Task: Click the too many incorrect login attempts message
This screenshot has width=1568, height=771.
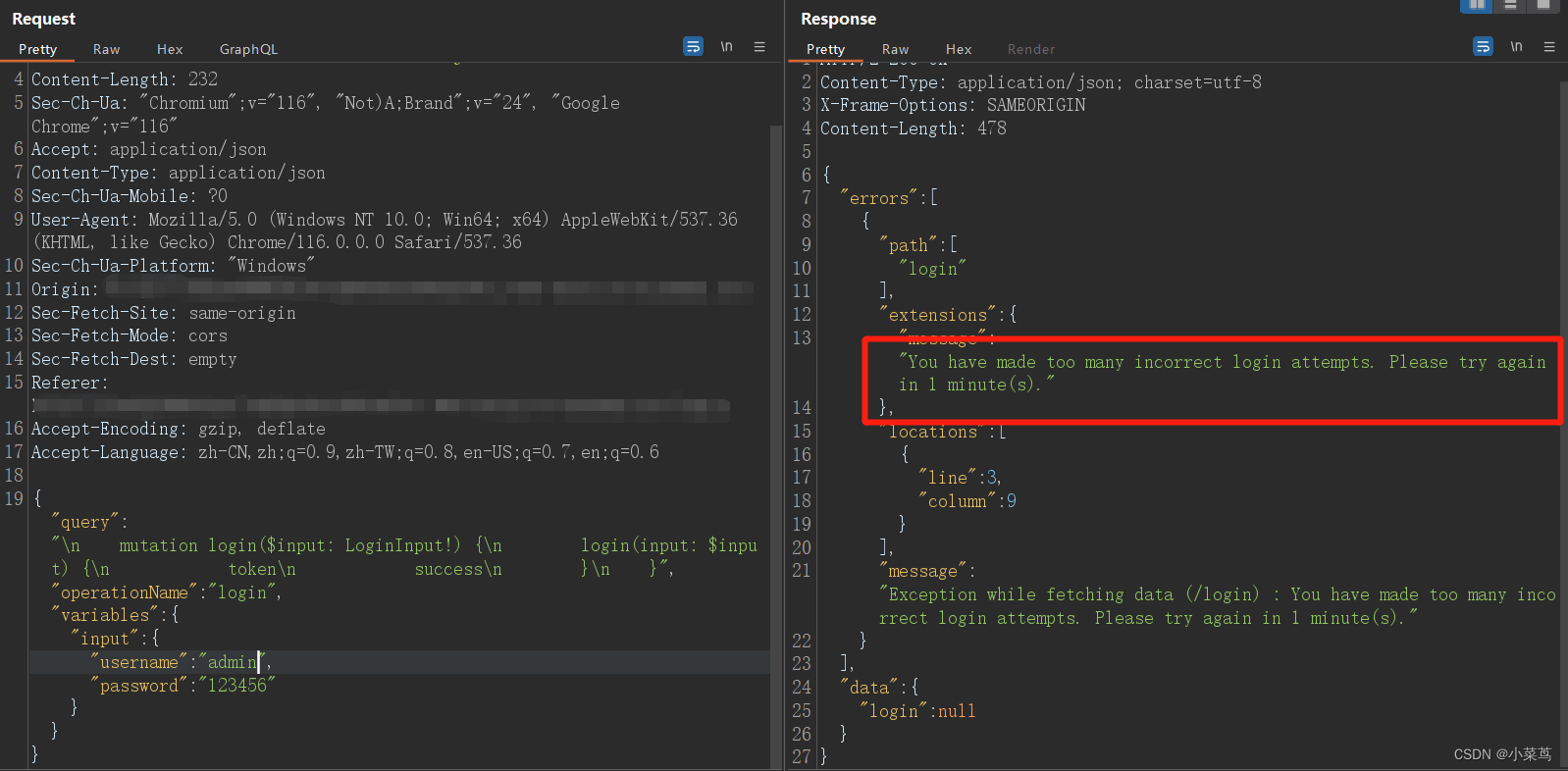Action: [x=1223, y=374]
